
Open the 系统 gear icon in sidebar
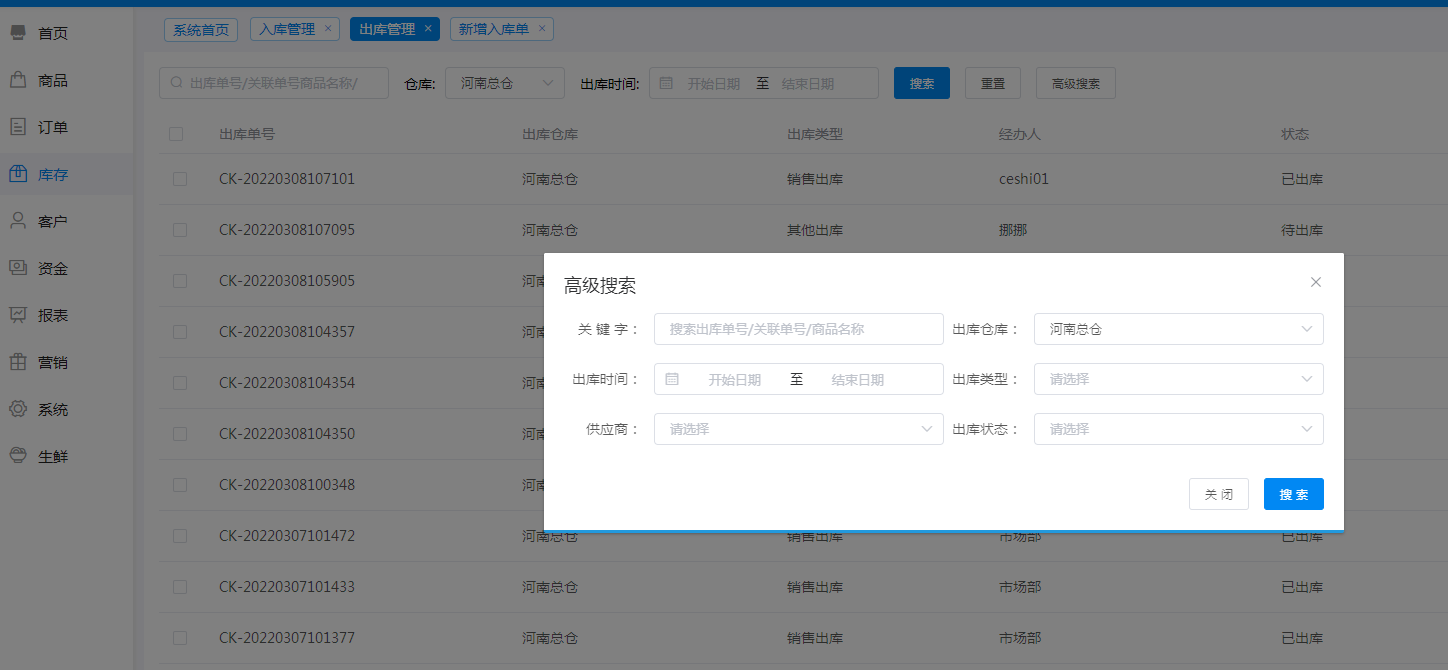pos(18,409)
